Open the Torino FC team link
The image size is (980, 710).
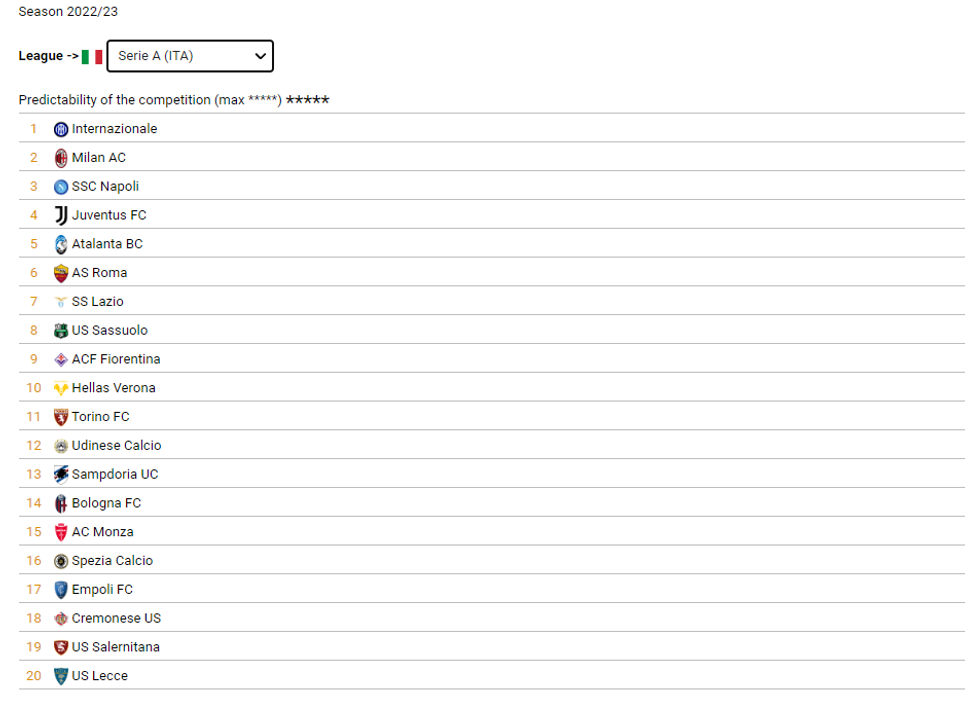pyautogui.click(x=100, y=417)
